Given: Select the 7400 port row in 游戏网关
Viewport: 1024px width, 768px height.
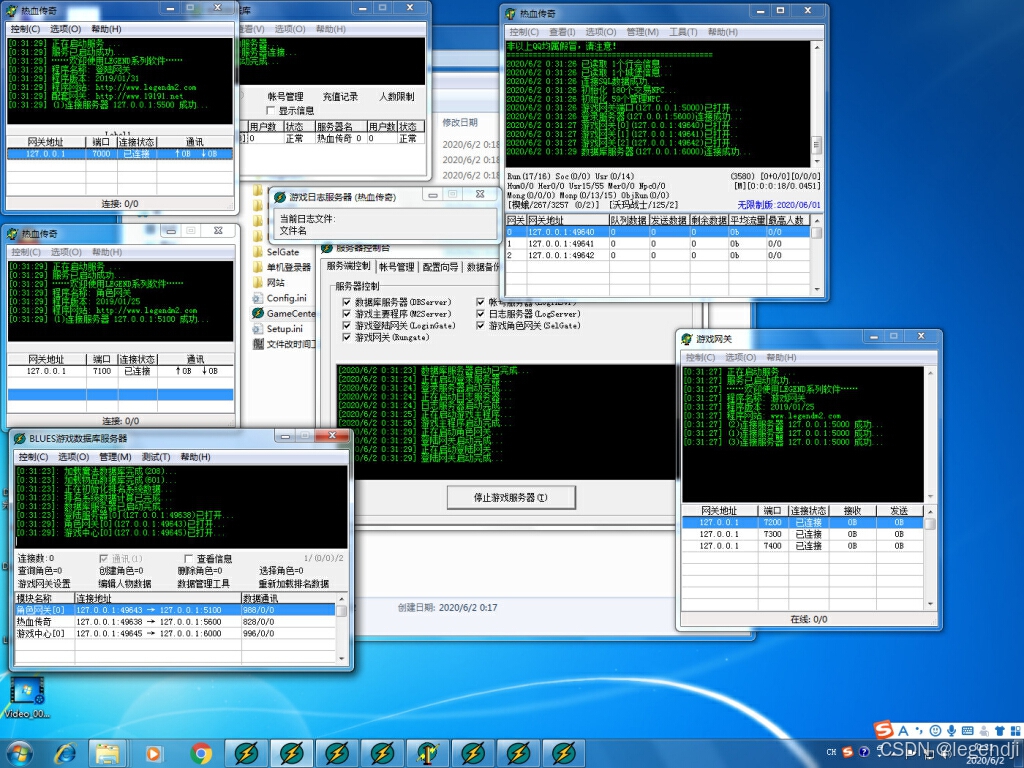Looking at the screenshot, I should point(802,545).
